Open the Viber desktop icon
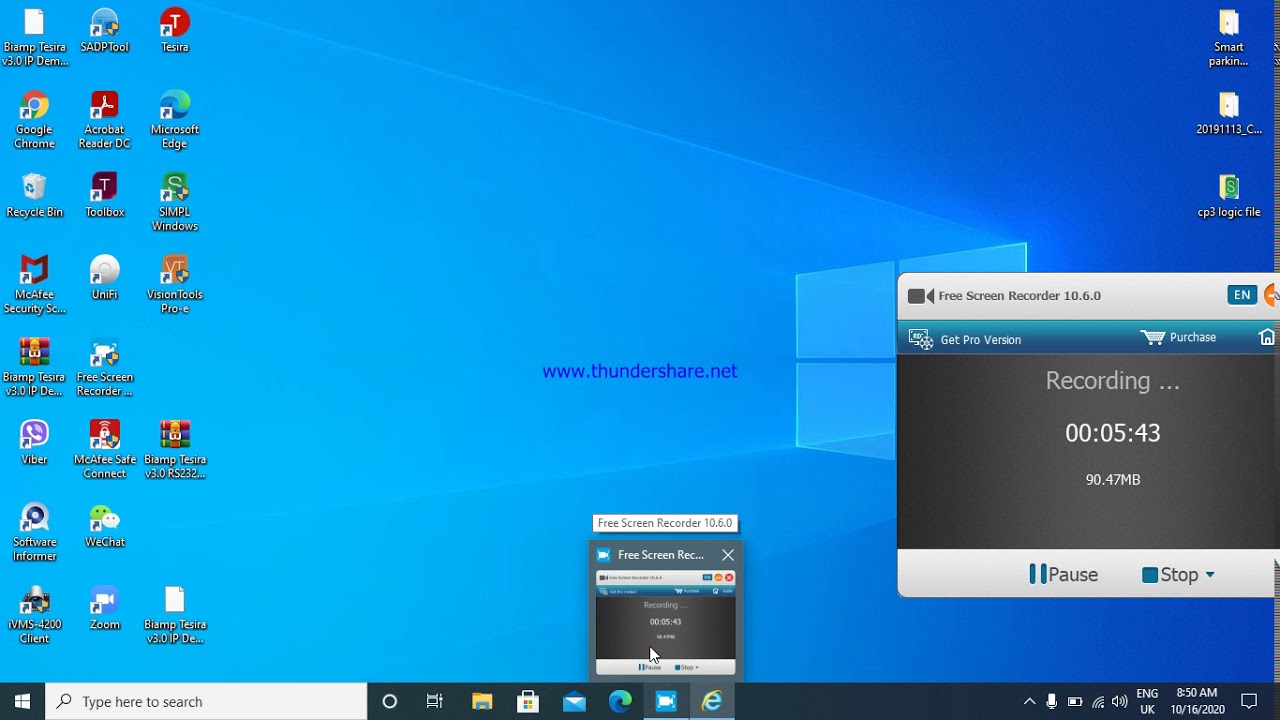Viewport: 1280px width, 720px height. point(34,443)
